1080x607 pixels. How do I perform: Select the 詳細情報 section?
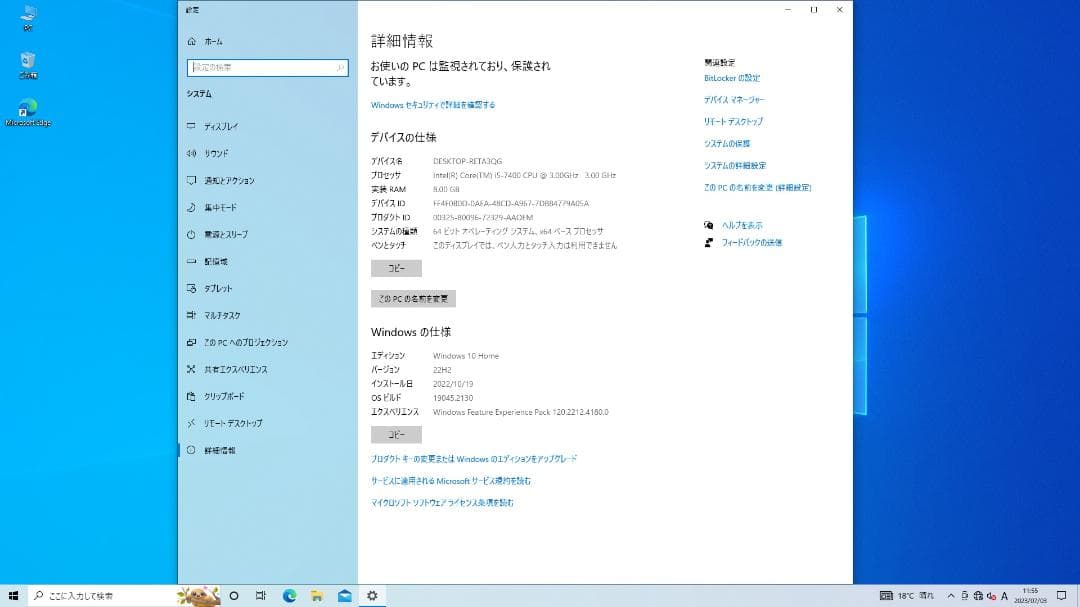click(x=213, y=450)
